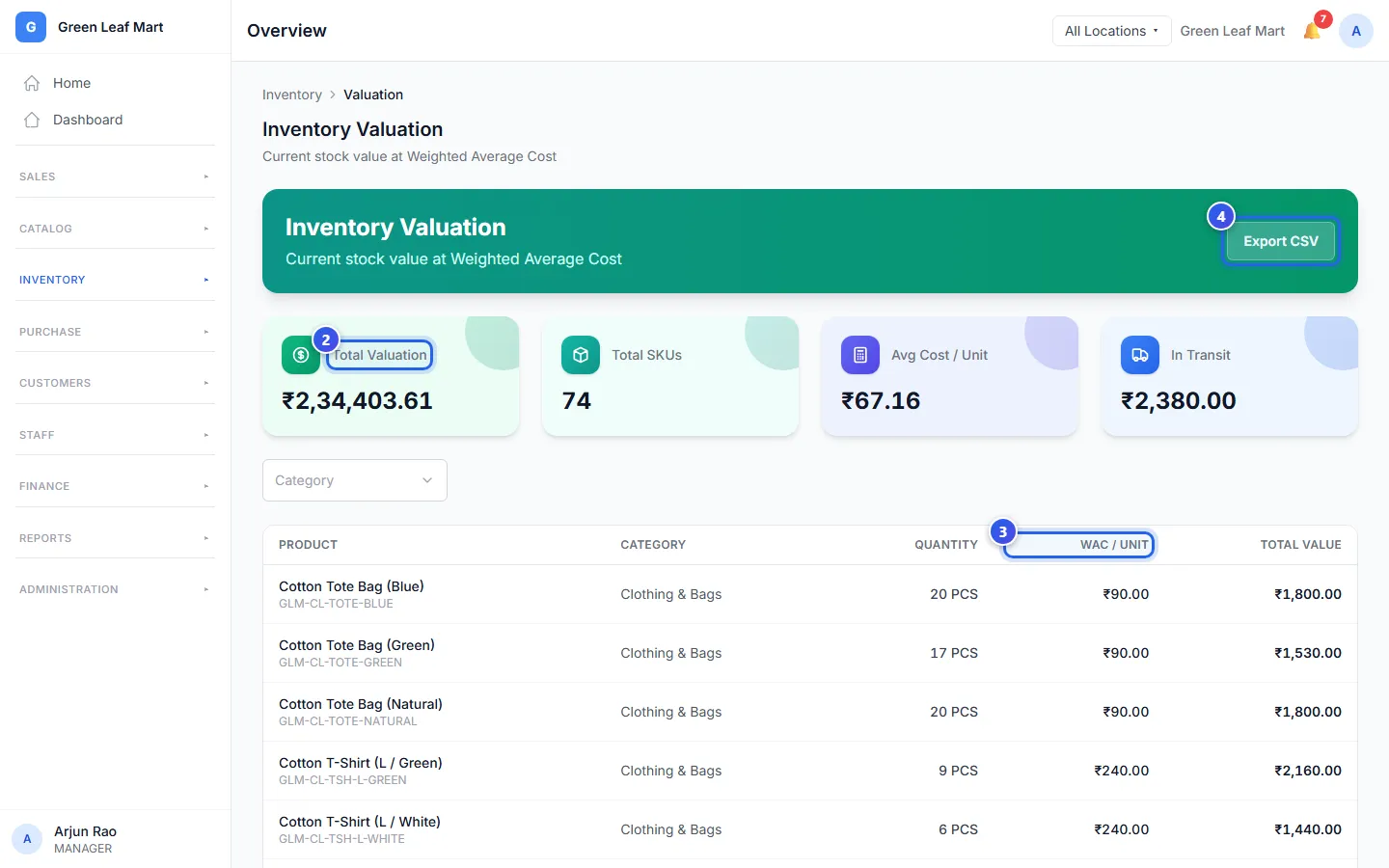Screen dimensions: 1389x868
Task: Click the Export CSV button
Action: tap(1281, 241)
